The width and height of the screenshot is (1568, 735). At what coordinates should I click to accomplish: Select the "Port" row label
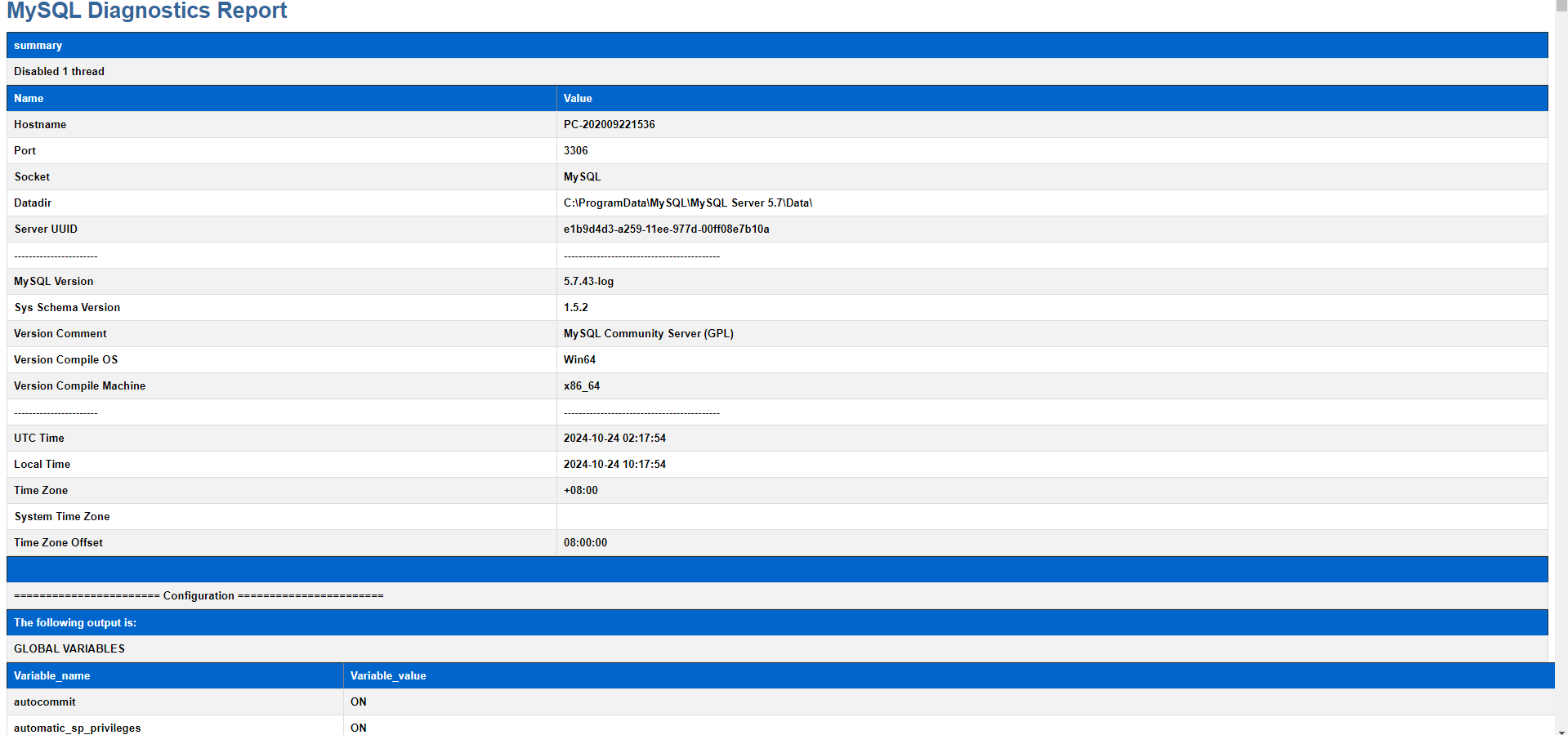pos(25,151)
